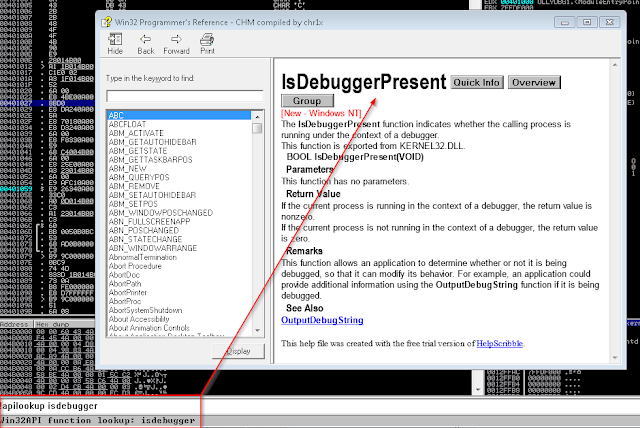Select ABM_GETAUTOHIDEBAR entry
Viewport: 640px width, 428px height.
click(152, 142)
